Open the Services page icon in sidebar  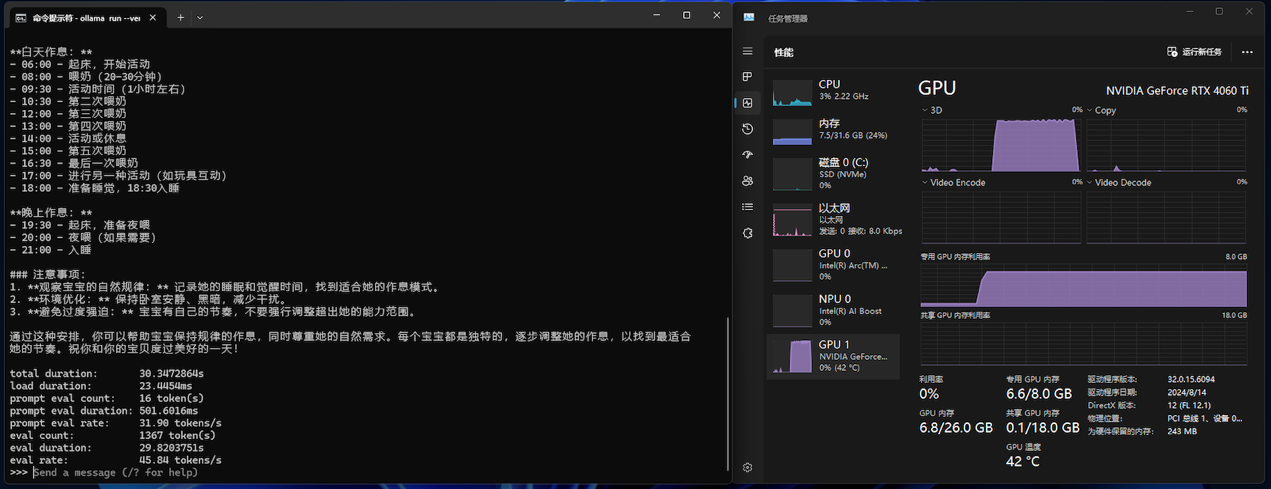click(747, 233)
